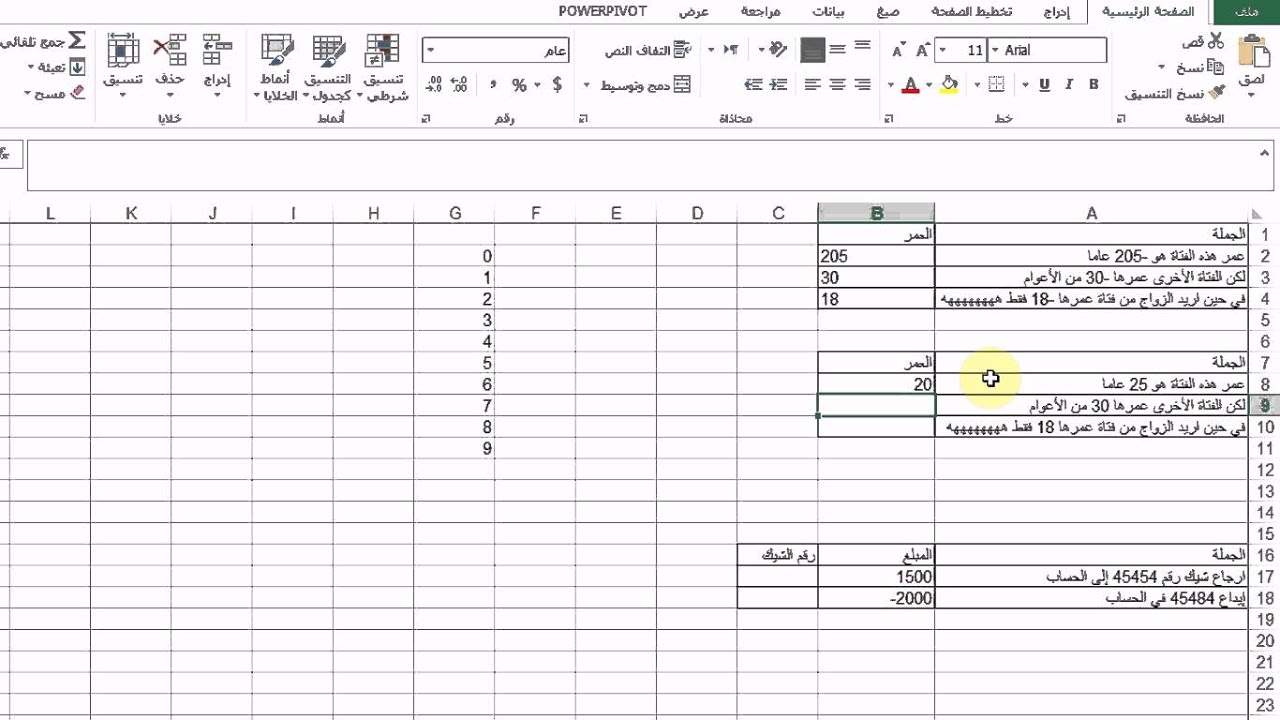Apply the Comma Style number format
This screenshot has height=720, width=1280.
[x=493, y=85]
